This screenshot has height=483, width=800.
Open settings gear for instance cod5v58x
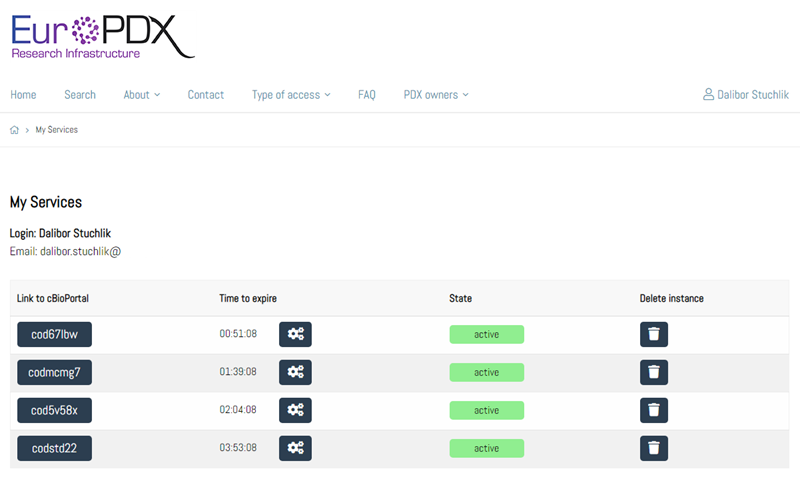click(x=295, y=410)
